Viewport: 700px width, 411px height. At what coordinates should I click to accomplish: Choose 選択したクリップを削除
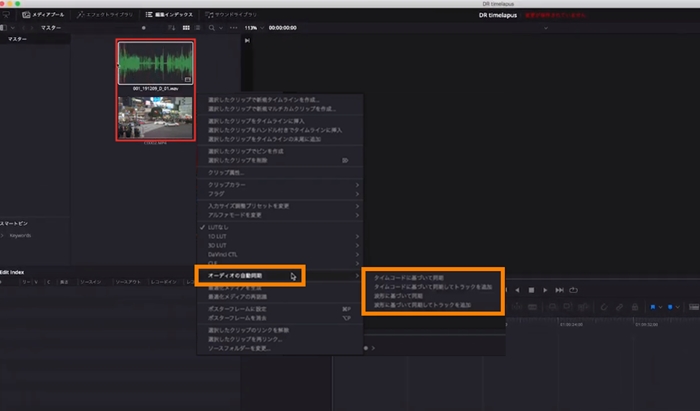[280, 160]
